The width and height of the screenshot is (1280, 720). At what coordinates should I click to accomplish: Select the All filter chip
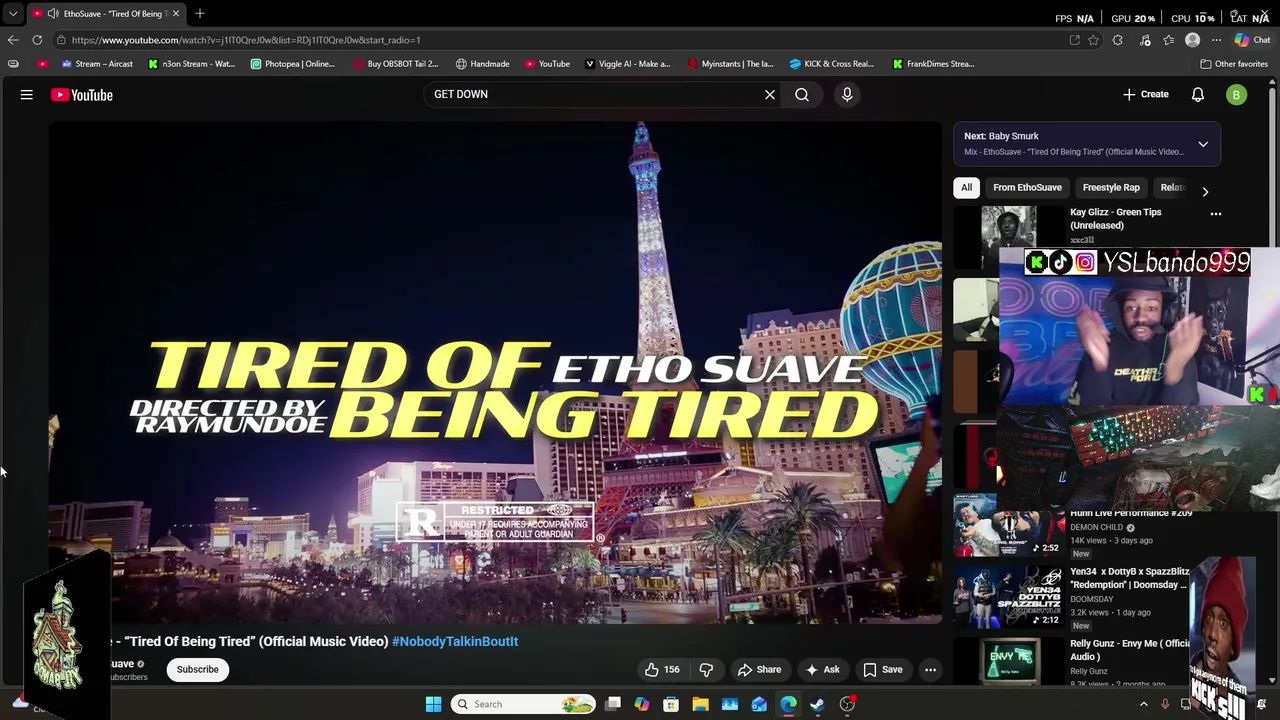(x=966, y=188)
